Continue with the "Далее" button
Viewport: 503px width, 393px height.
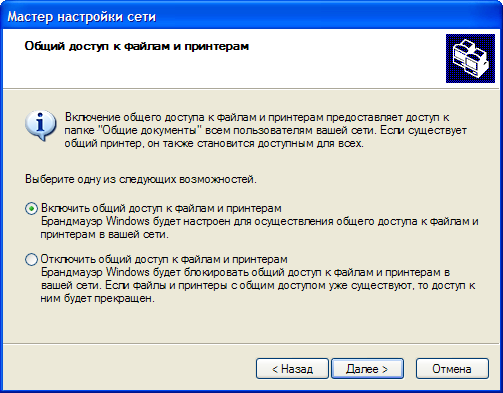367,369
